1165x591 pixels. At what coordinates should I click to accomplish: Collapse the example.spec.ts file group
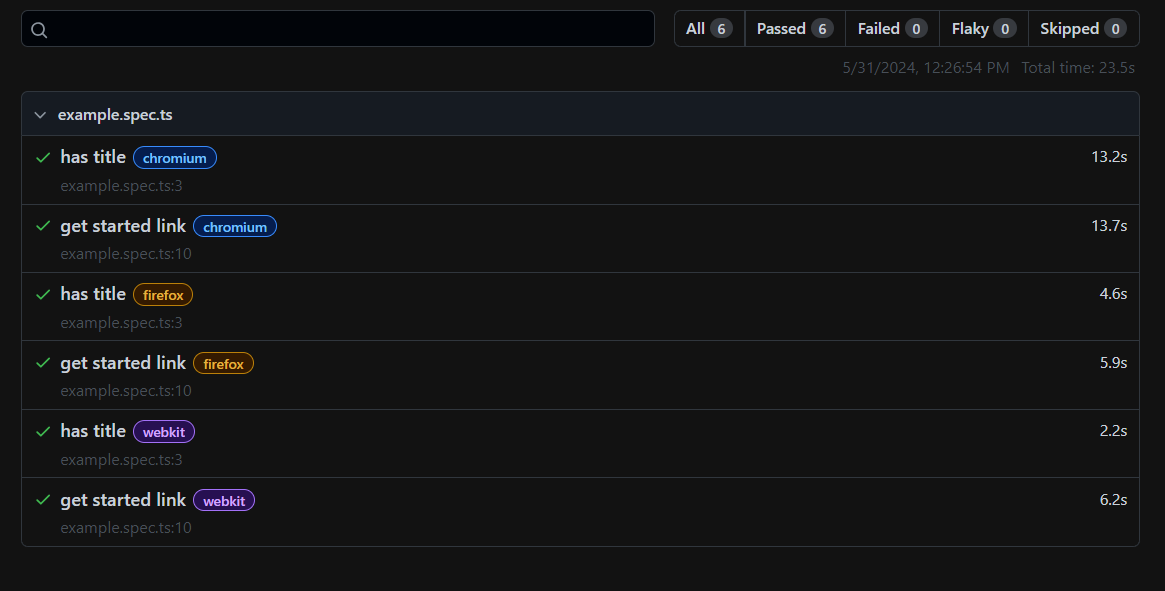[x=41, y=115]
